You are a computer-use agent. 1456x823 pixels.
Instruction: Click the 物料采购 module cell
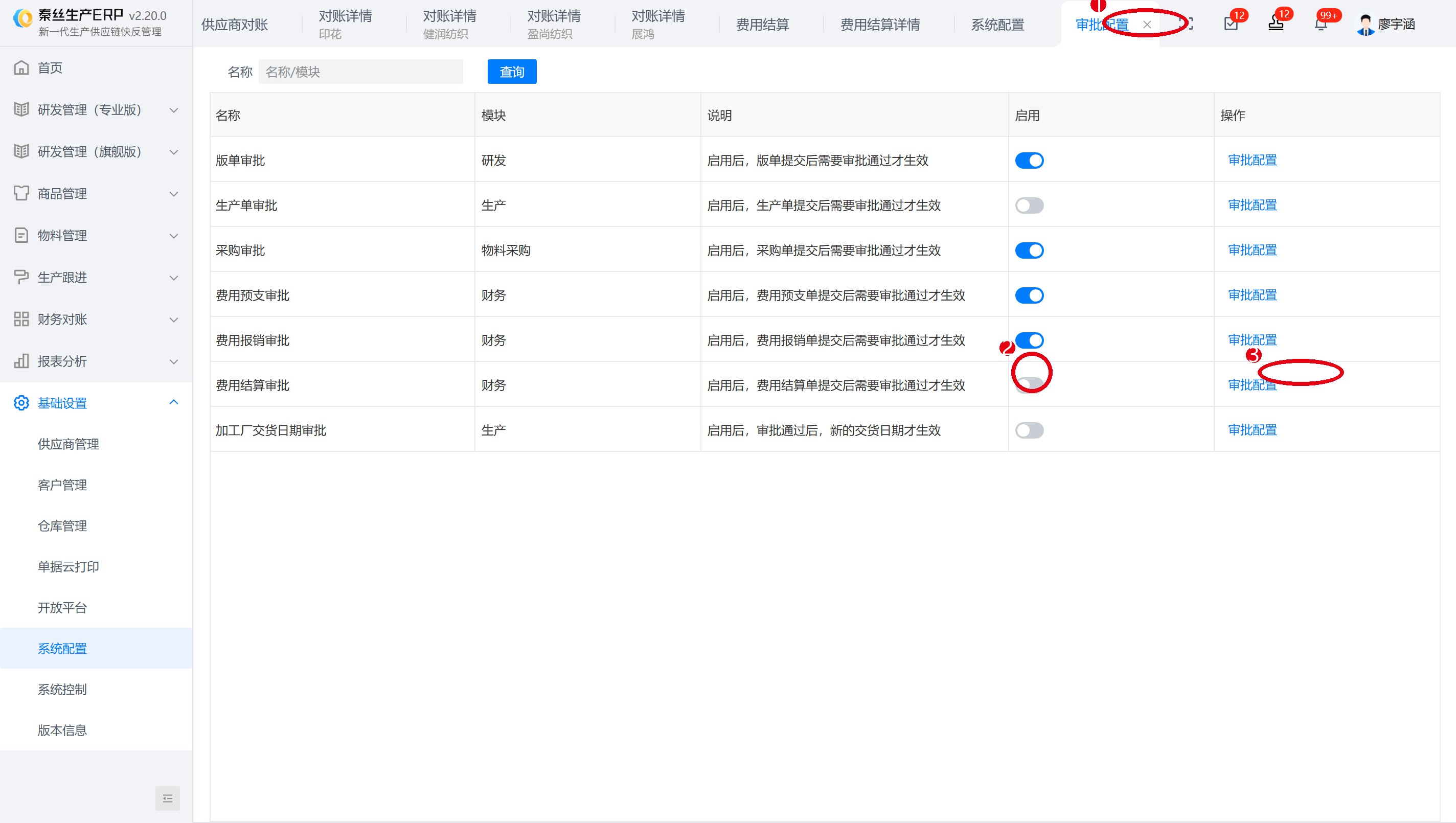588,250
